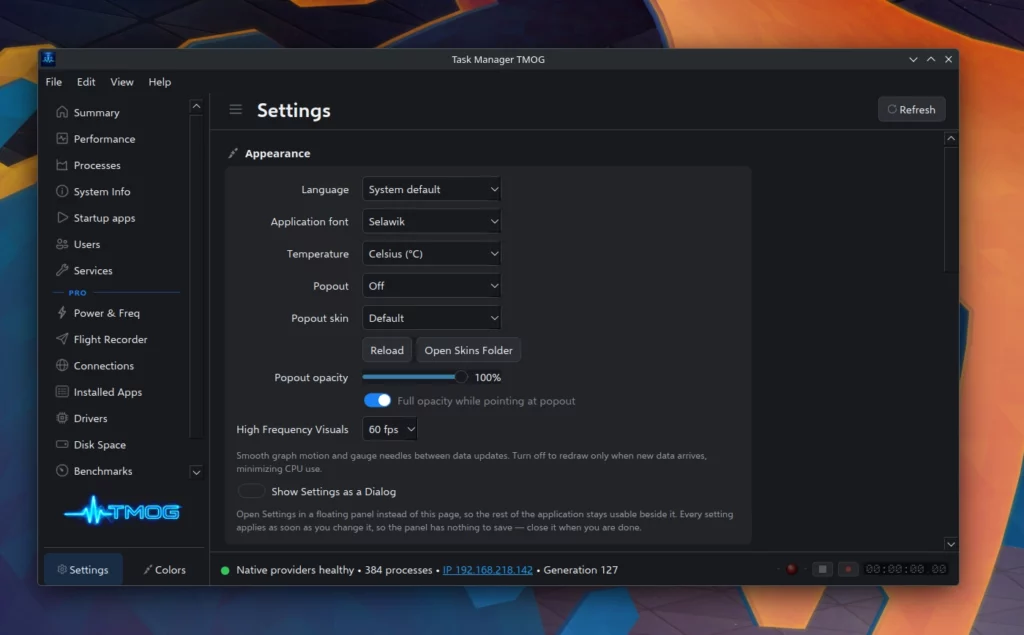The image size is (1024, 635).
Task: Click the settings panel vertical scrollbar
Action: click(951, 209)
